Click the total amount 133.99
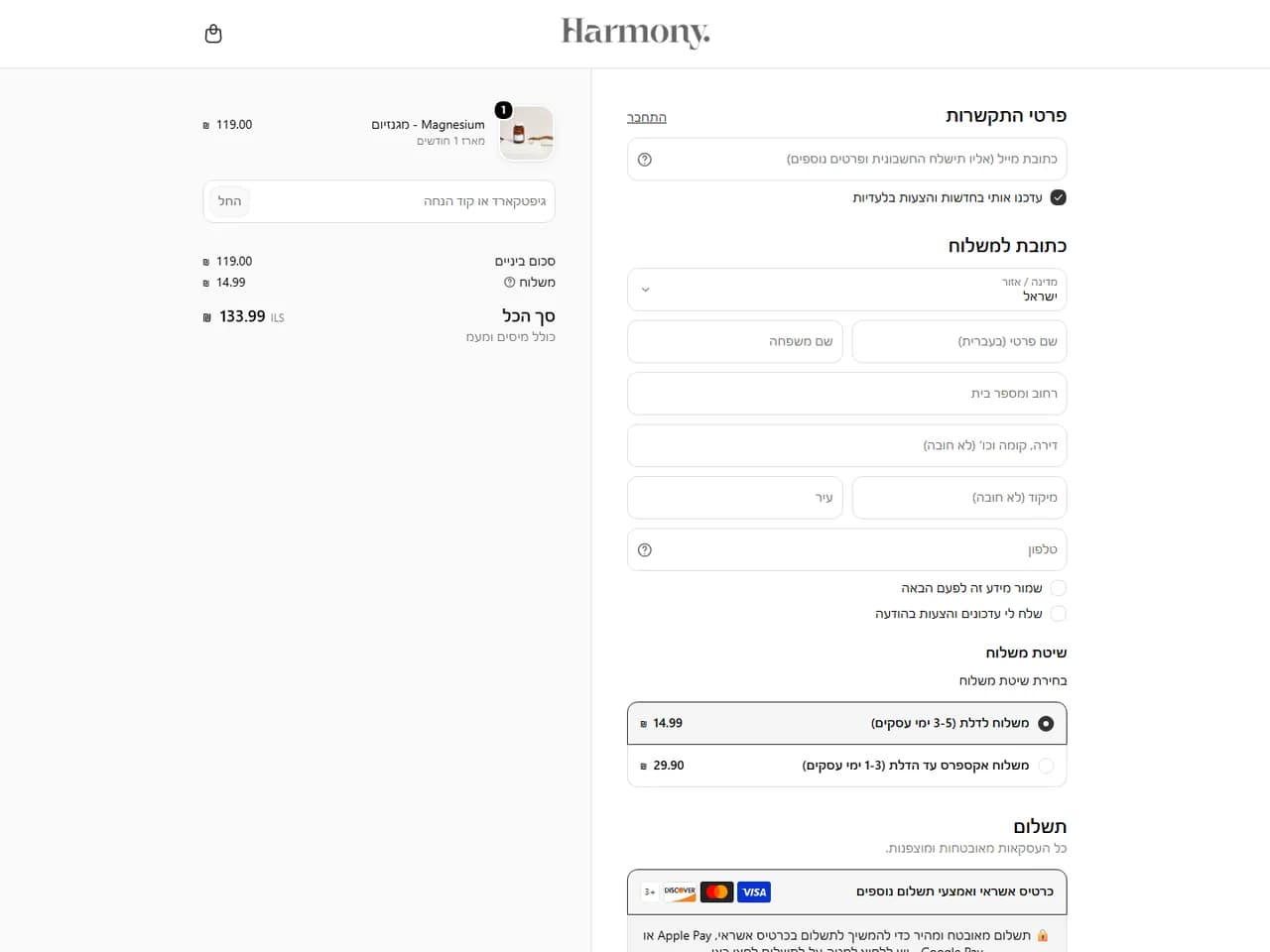1270x952 pixels. pyautogui.click(x=242, y=316)
